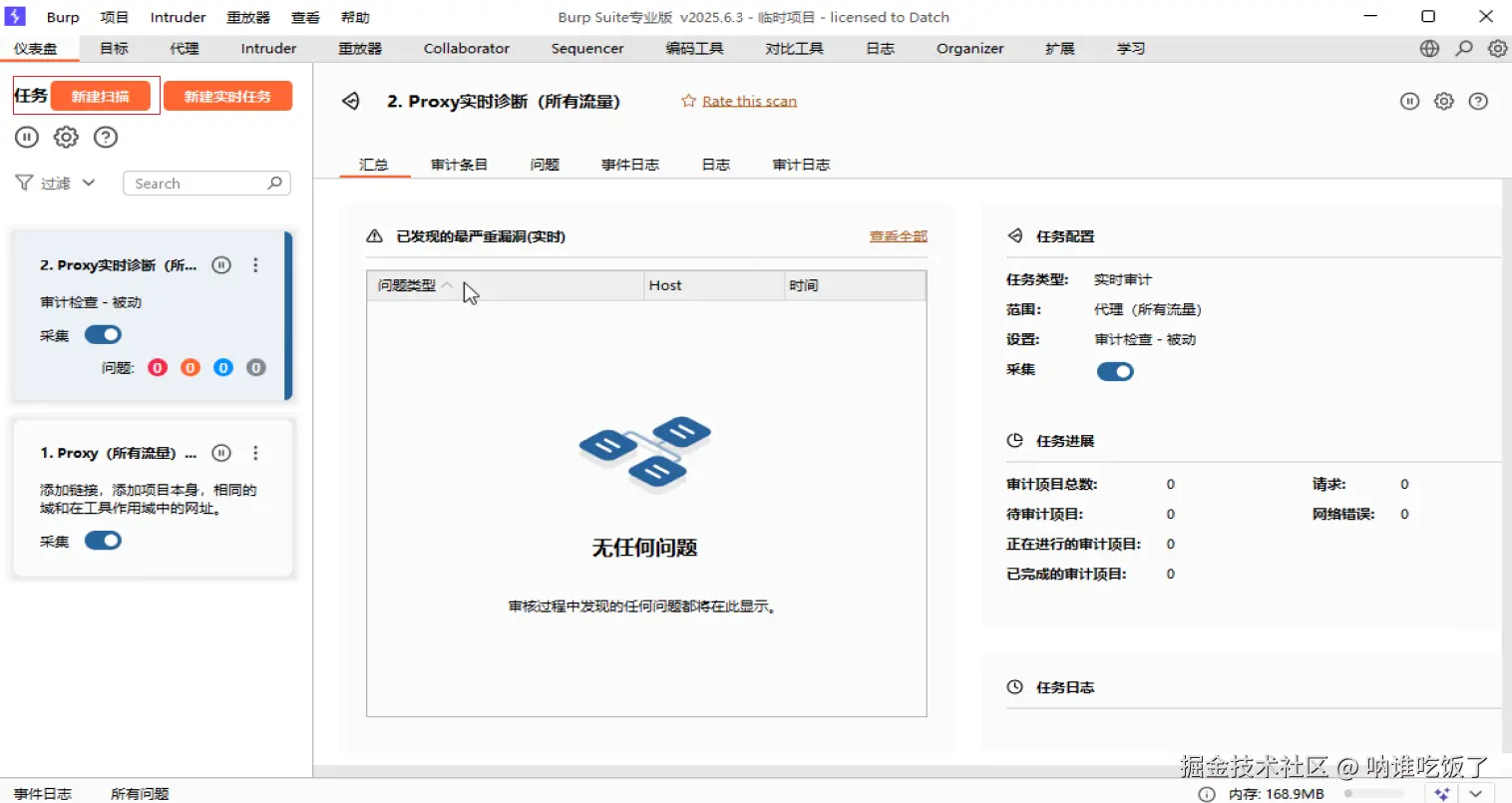The image size is (1512, 803).
Task: Open the 审计日志 tab
Action: (x=801, y=165)
